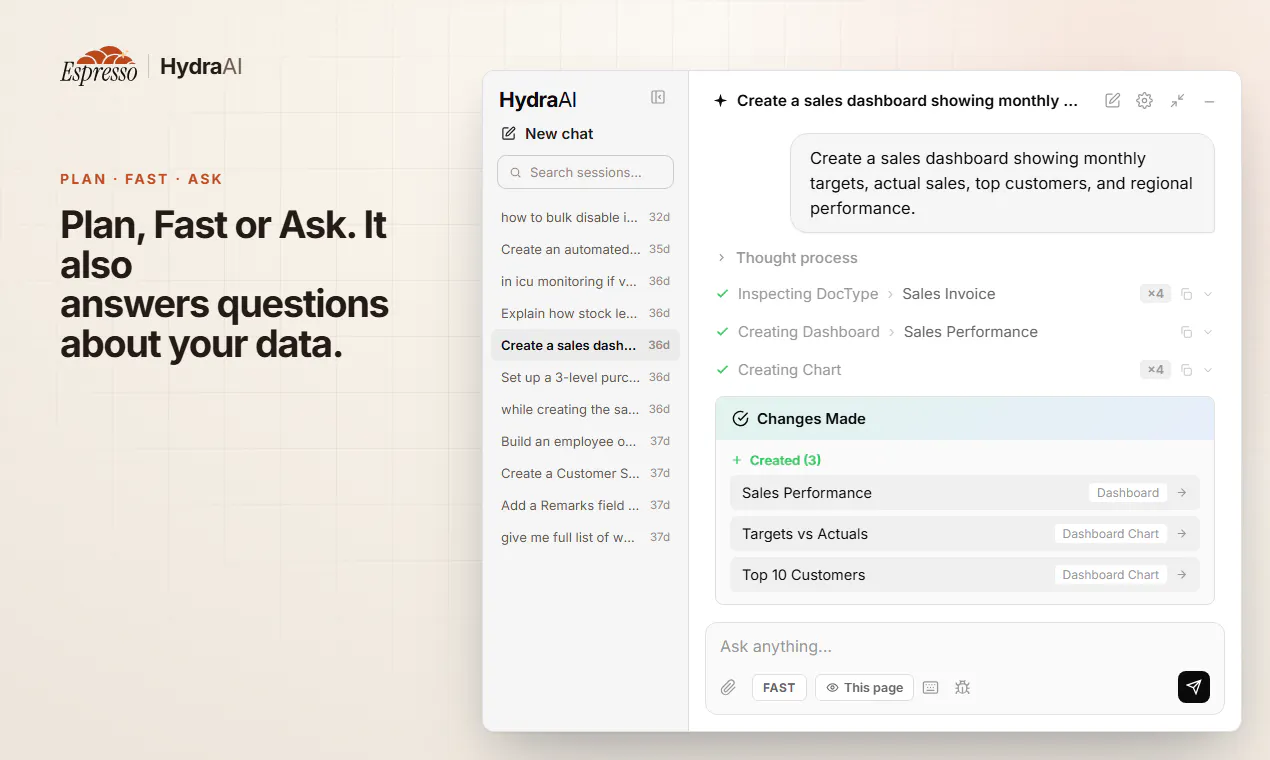Toggle the This page context eye option

point(864,687)
